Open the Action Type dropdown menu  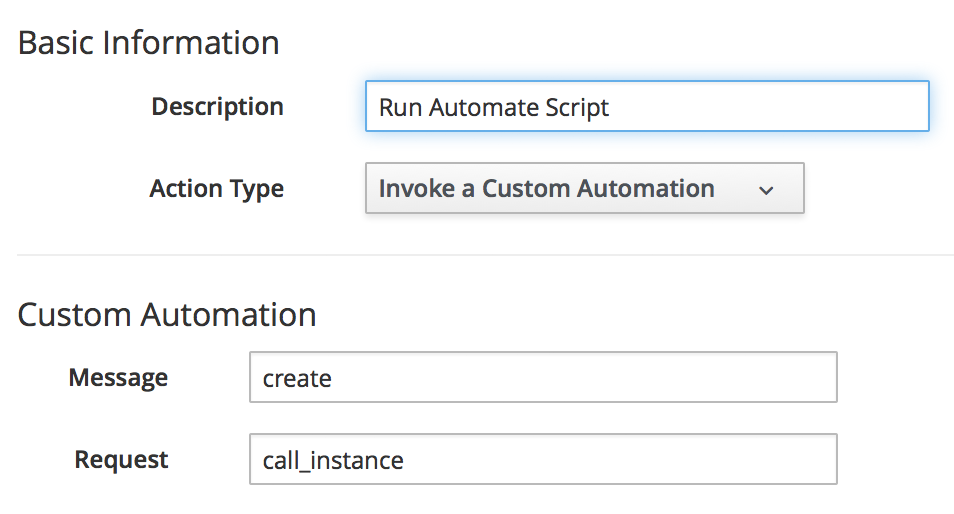coord(584,189)
